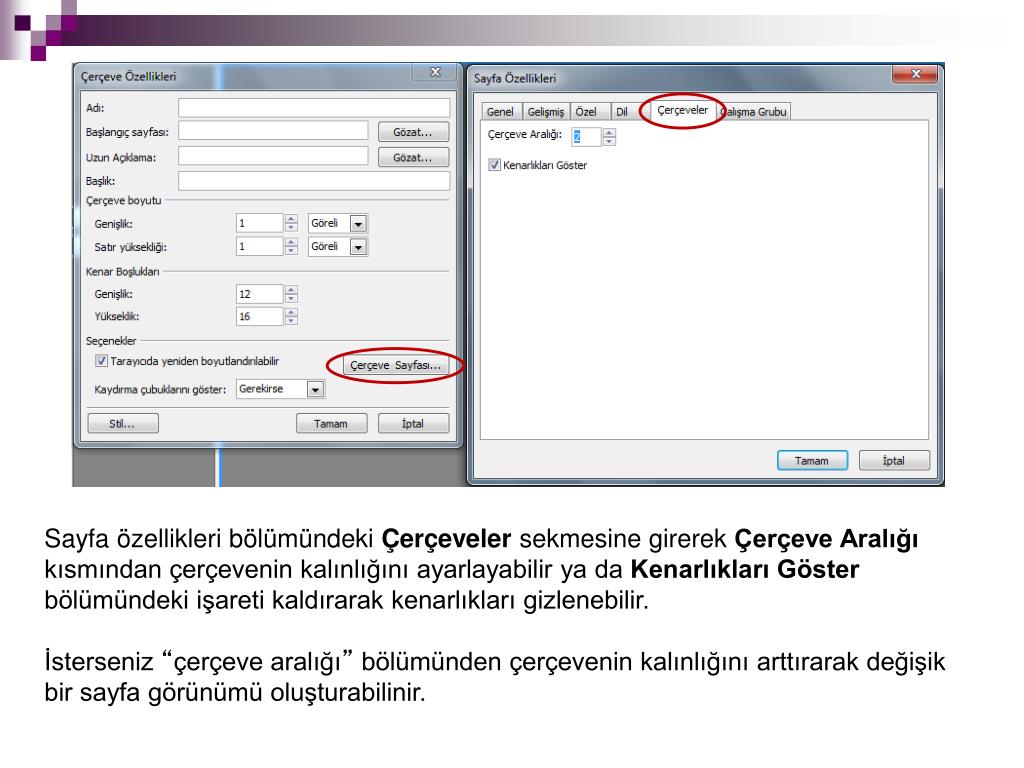Click the Çerçeve Aralığı value field

(x=586, y=136)
